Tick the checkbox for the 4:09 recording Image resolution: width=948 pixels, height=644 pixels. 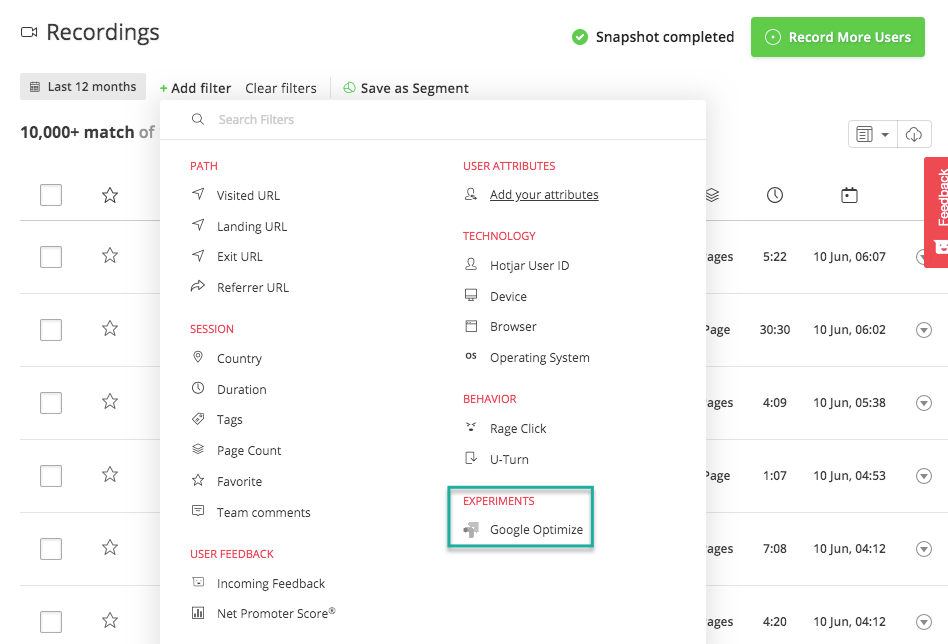(51, 403)
